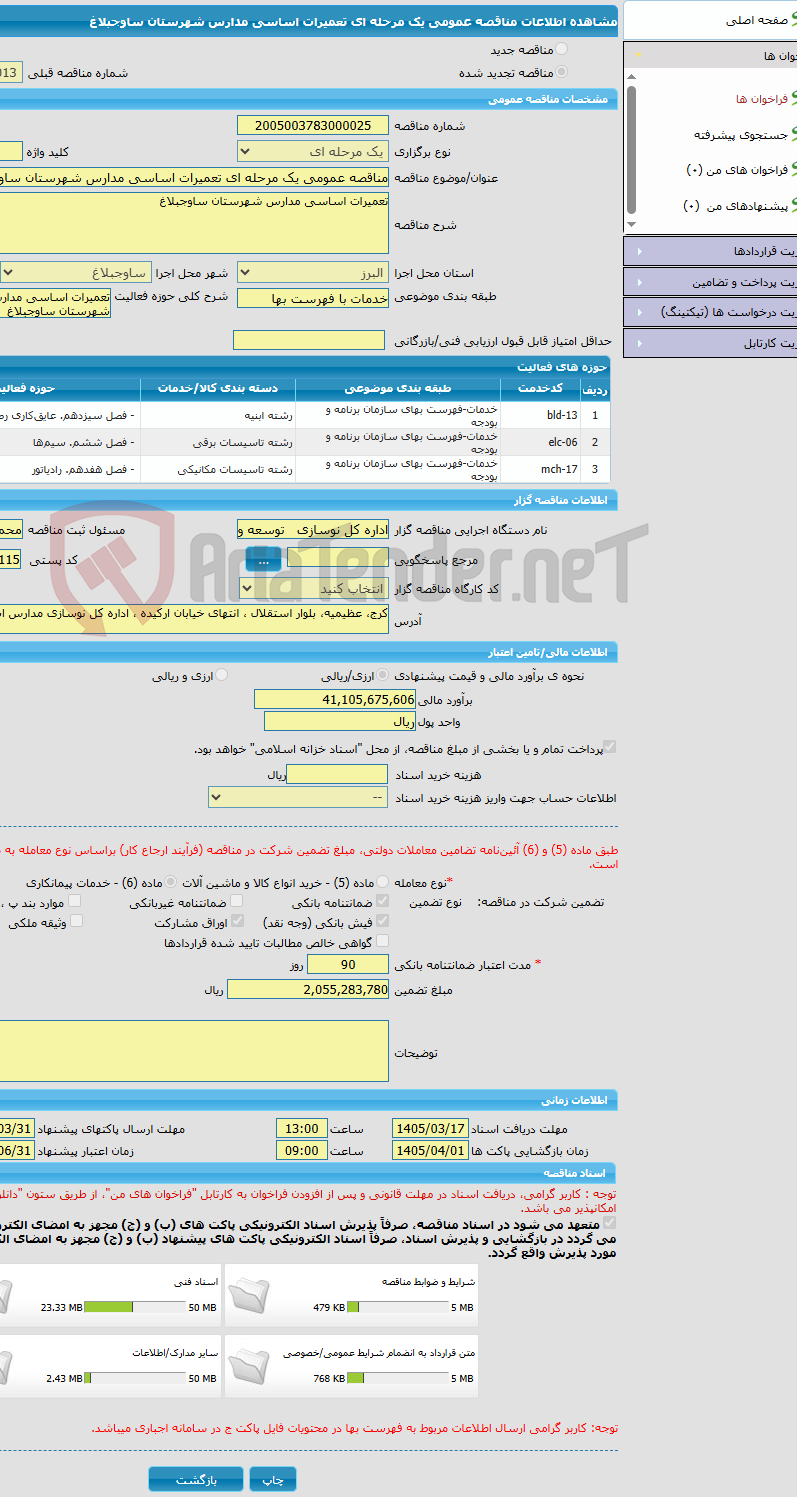
Task: Click progress bar of اسناد فنی (23.33 MB)
Action: tap(134, 1307)
